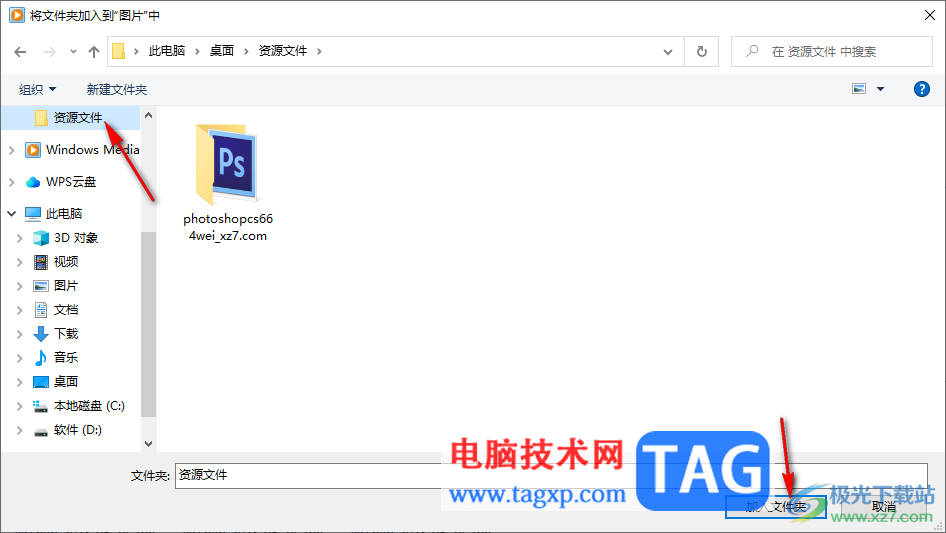Click the 图片 picture icon

point(40,286)
